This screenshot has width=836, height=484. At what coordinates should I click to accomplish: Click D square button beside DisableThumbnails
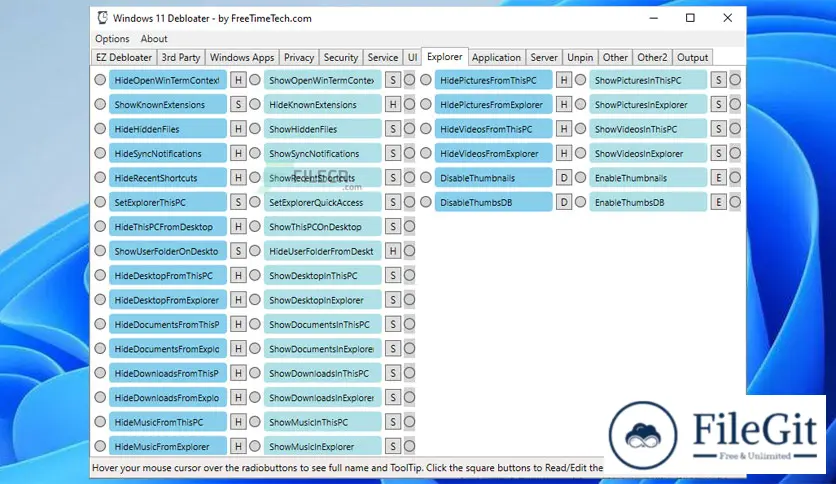pos(564,178)
